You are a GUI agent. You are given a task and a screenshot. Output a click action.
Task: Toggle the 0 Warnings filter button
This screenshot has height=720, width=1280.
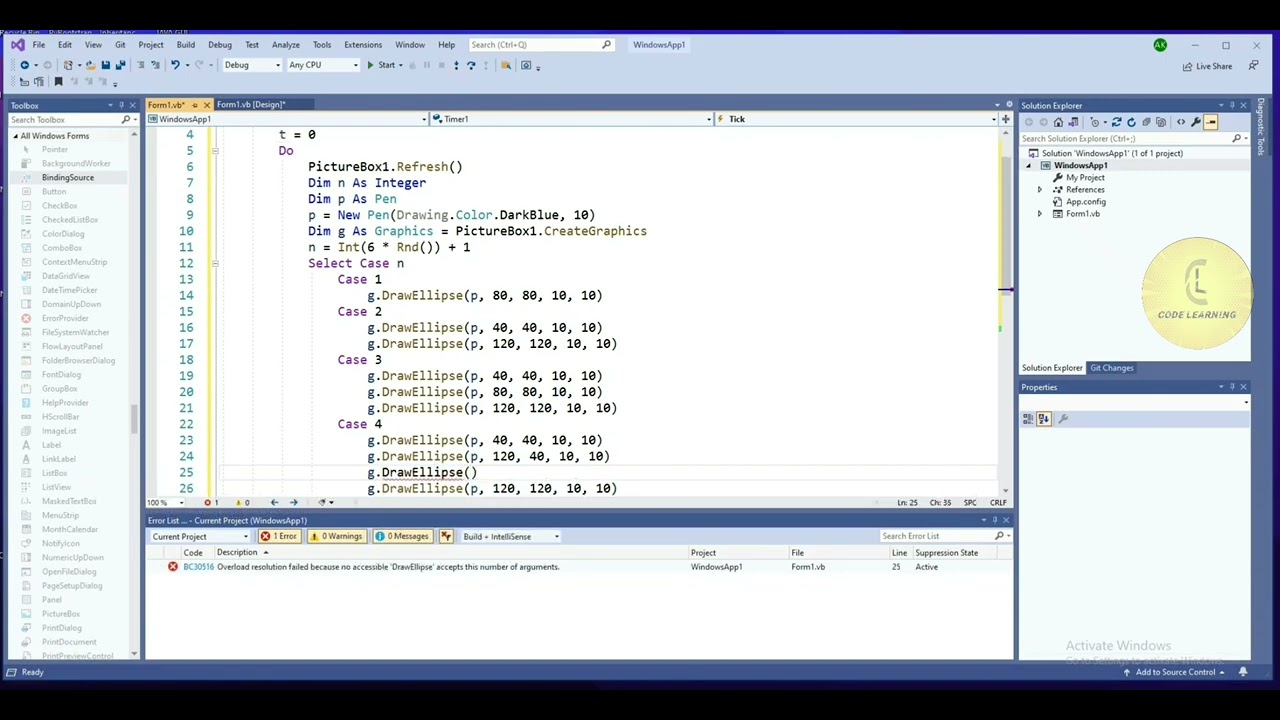[x=336, y=536]
